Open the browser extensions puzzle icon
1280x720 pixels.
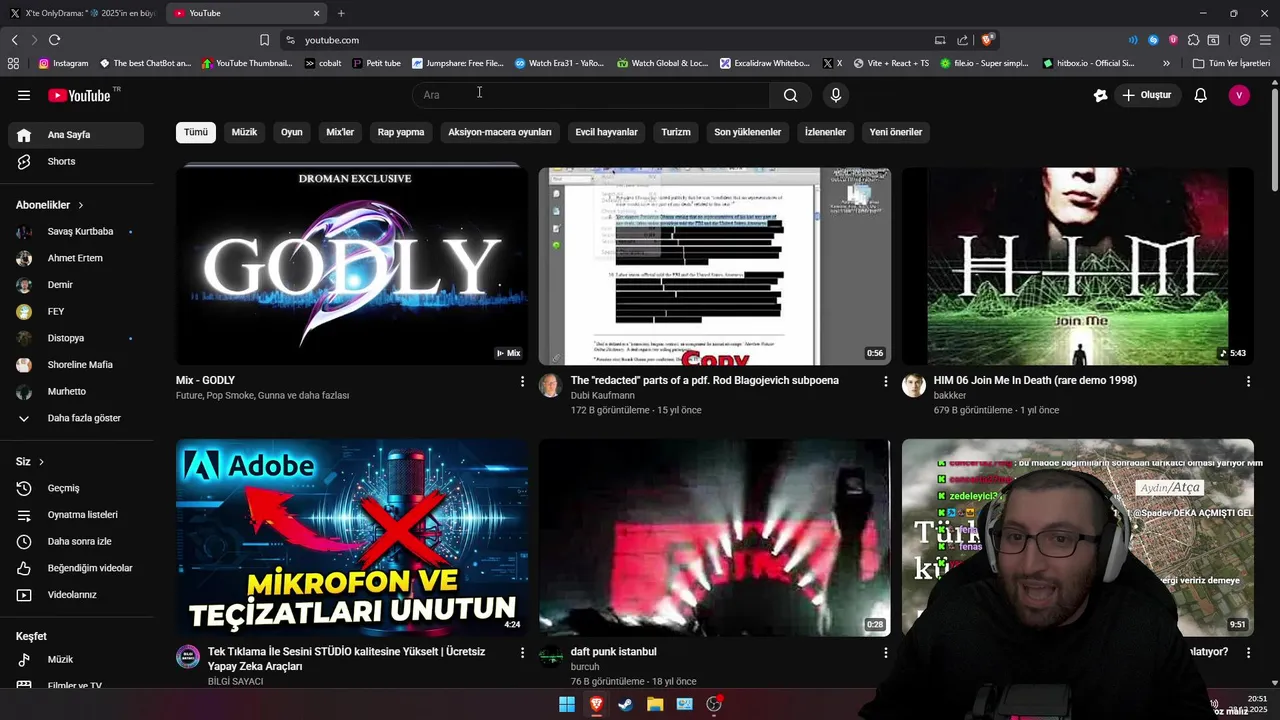click(x=1193, y=40)
